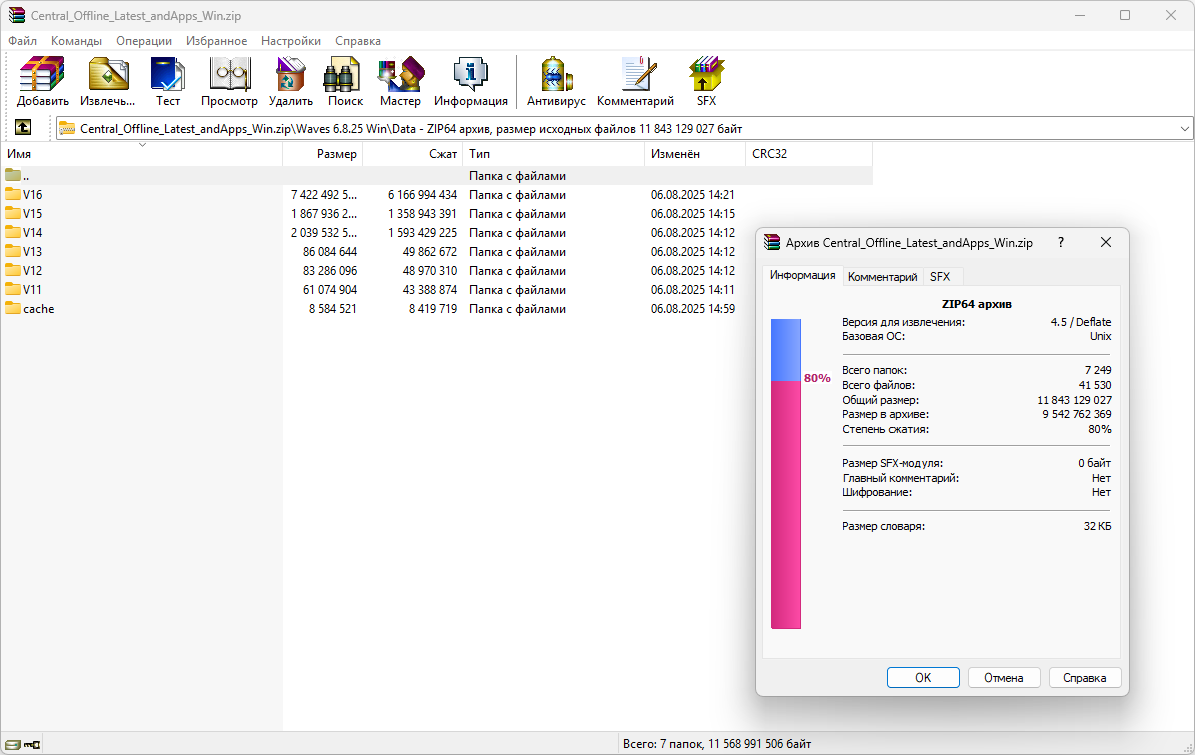1195x755 pixels.
Task: Click the cache date 06.08.2025 14:59
Action: (x=693, y=309)
